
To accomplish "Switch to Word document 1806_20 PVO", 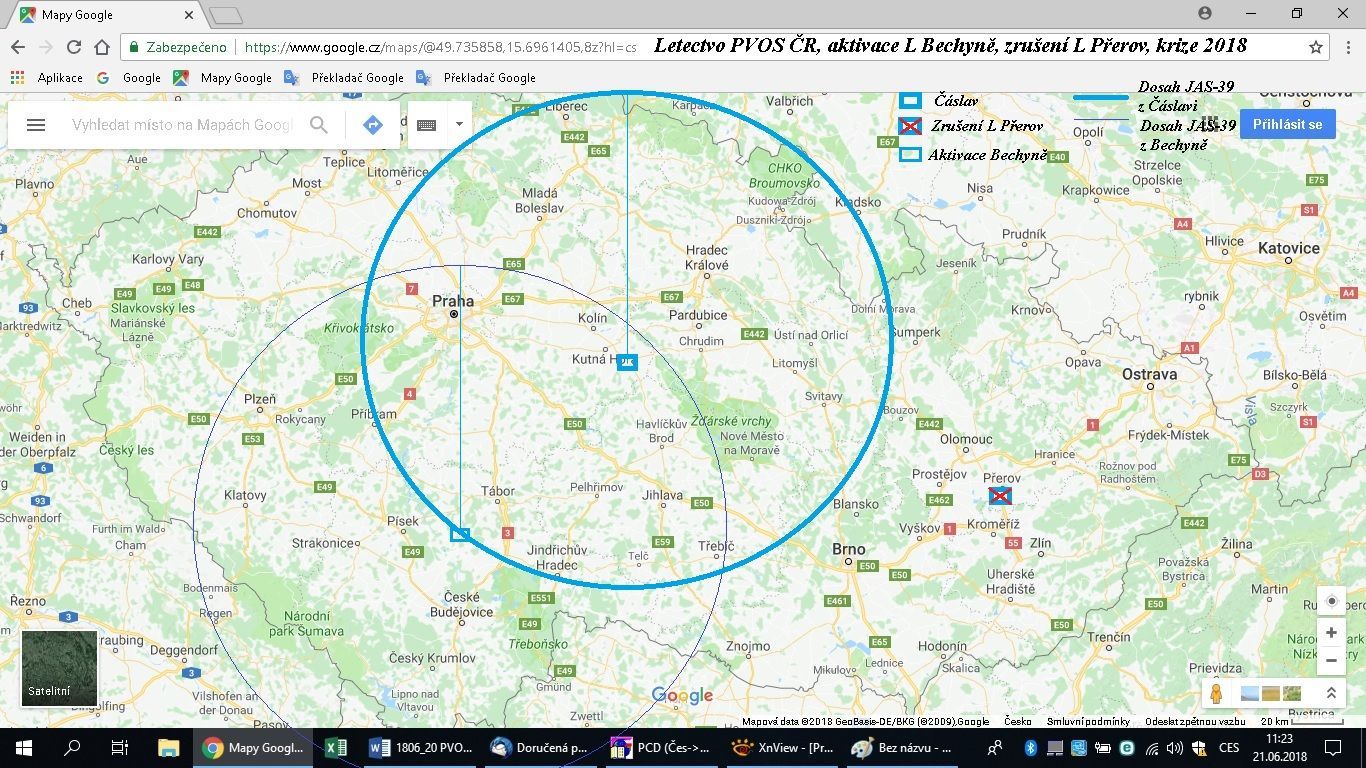I will pyautogui.click(x=420, y=747).
